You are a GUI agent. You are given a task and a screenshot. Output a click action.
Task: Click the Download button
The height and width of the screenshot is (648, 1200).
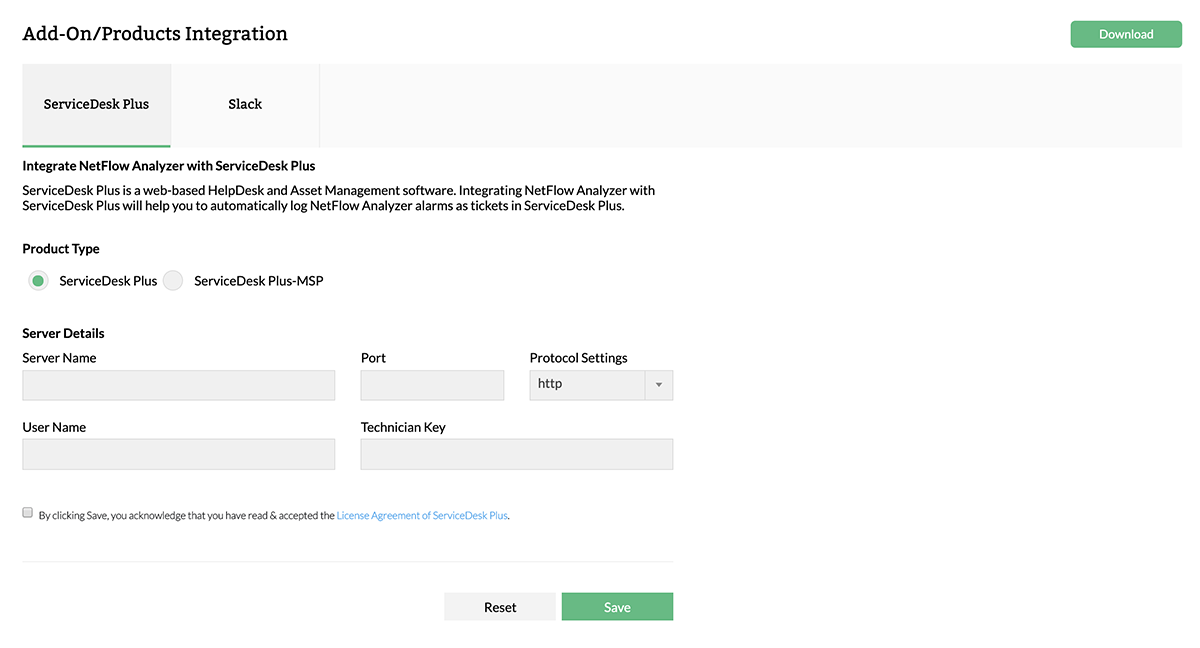[x=1126, y=33]
